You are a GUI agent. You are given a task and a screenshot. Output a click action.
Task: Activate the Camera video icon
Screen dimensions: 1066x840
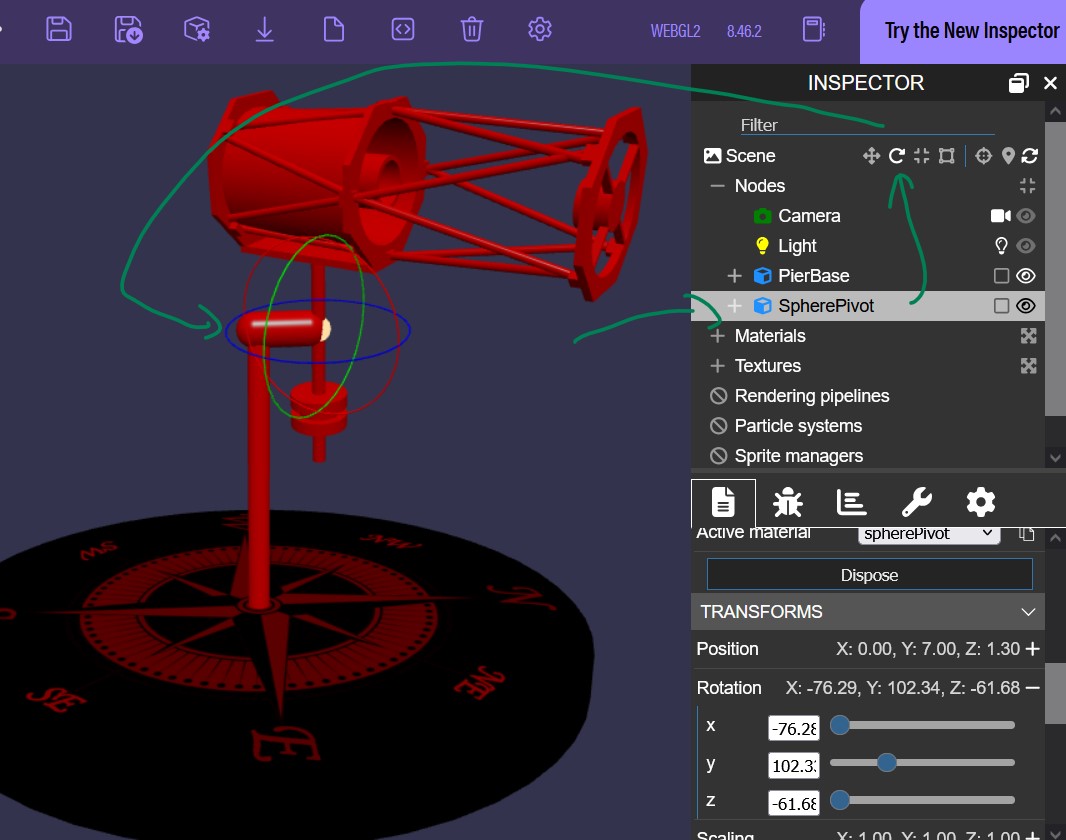(x=1001, y=215)
